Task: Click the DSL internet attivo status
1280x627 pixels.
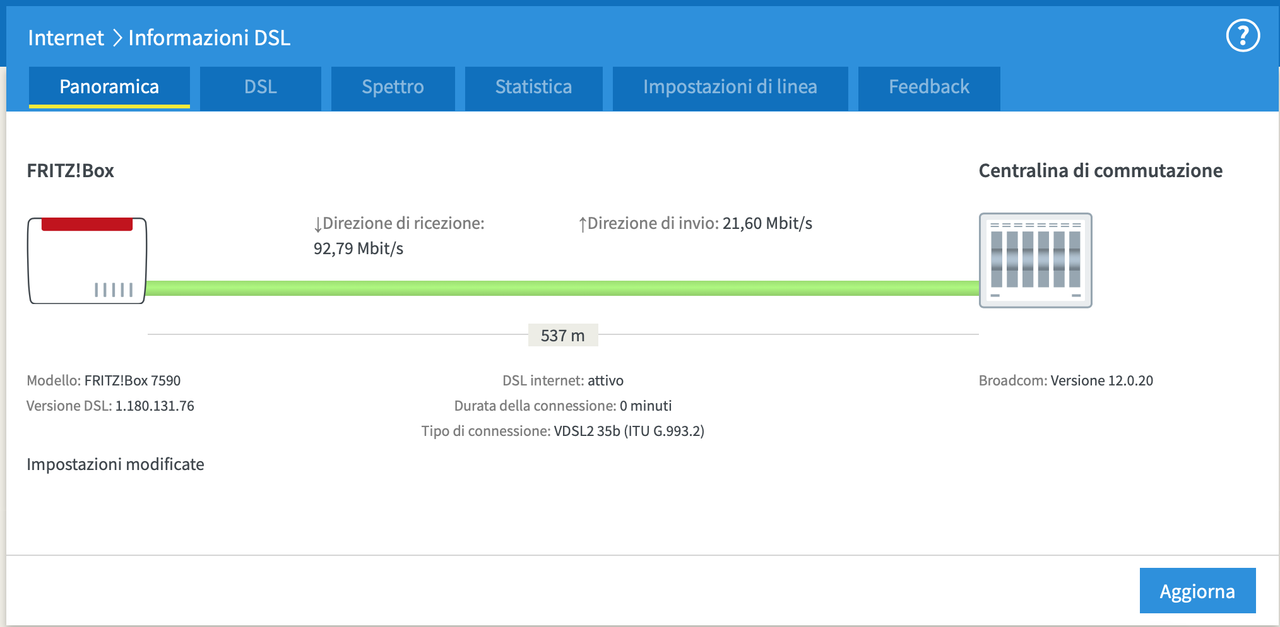Action: [563, 380]
